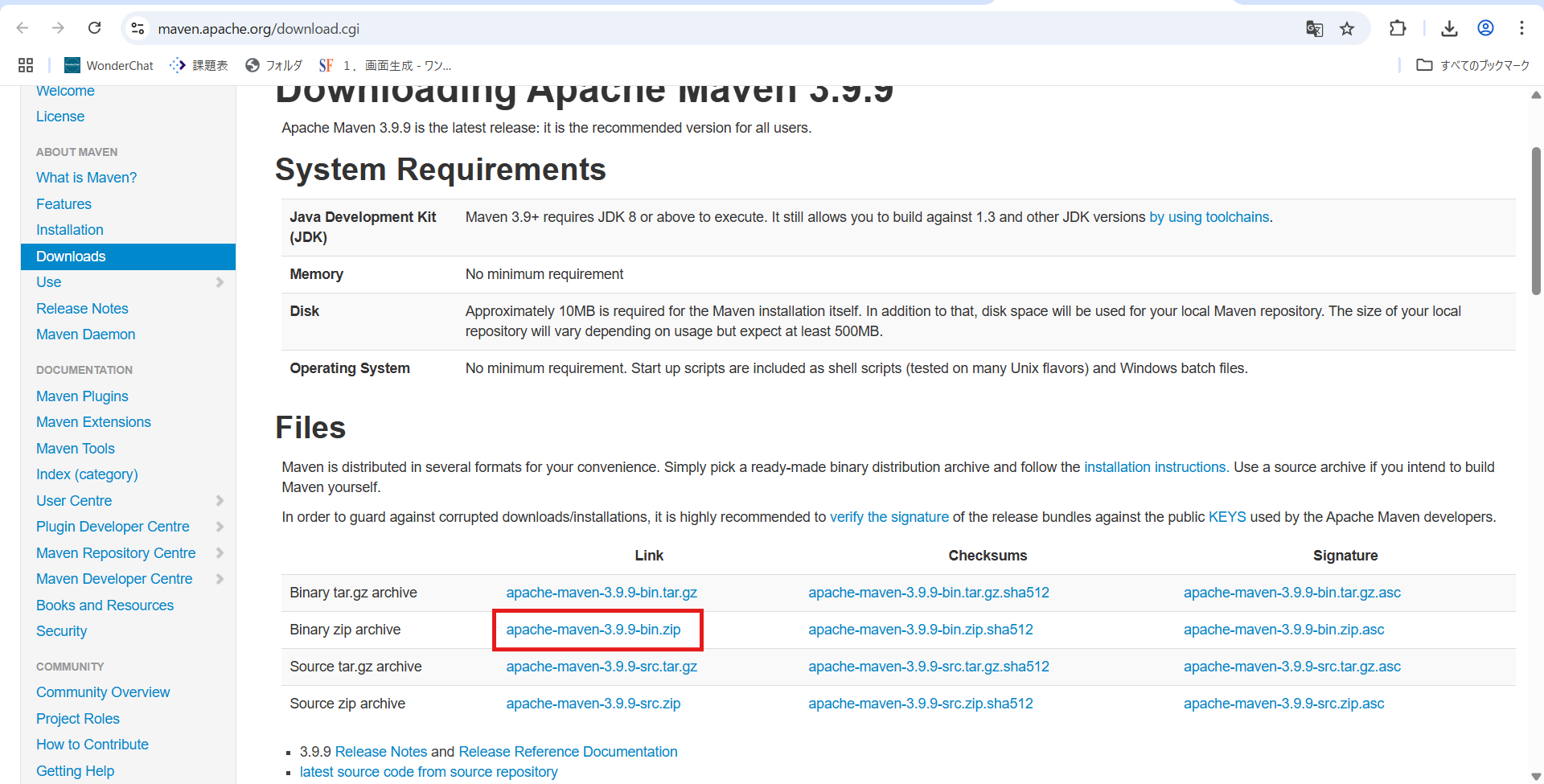Expand the Use submenu arrow
The width and height of the screenshot is (1544, 784).
click(x=220, y=282)
